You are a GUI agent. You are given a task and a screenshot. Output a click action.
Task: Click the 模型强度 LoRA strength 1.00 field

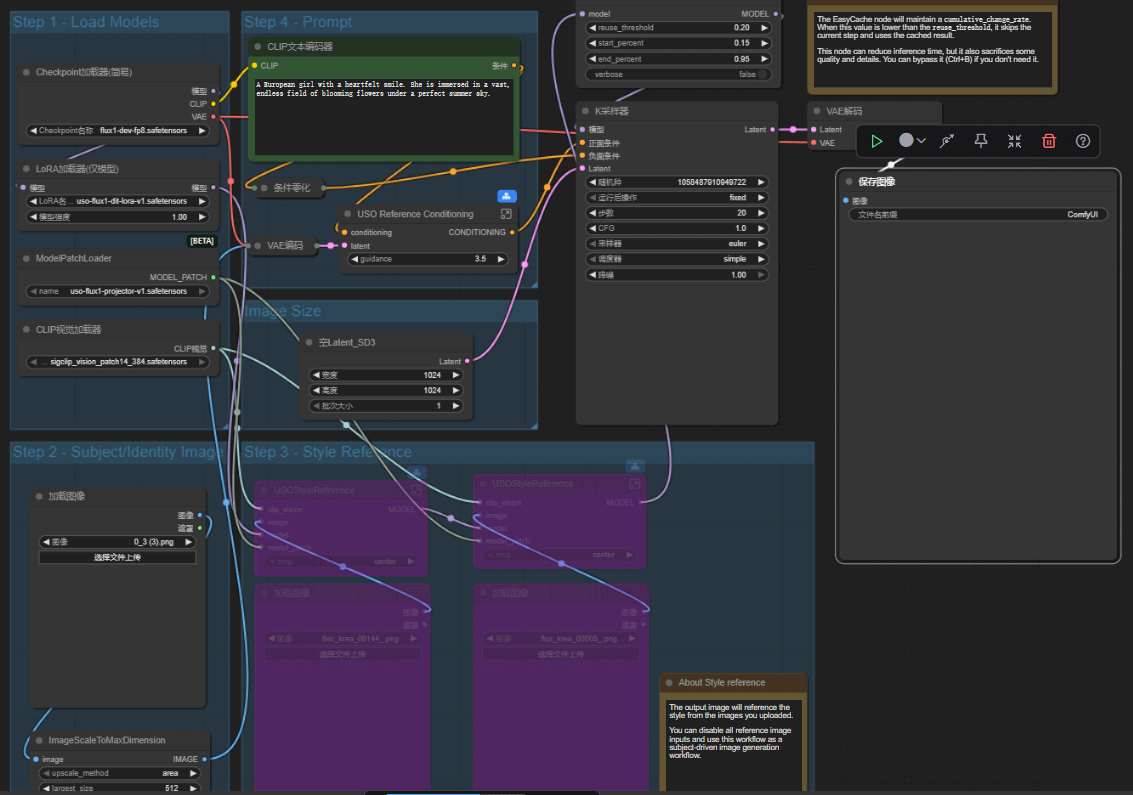(118, 217)
